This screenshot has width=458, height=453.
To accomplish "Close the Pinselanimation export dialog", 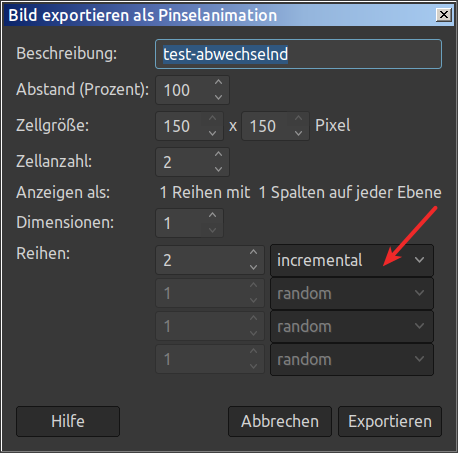I will click(444, 15).
